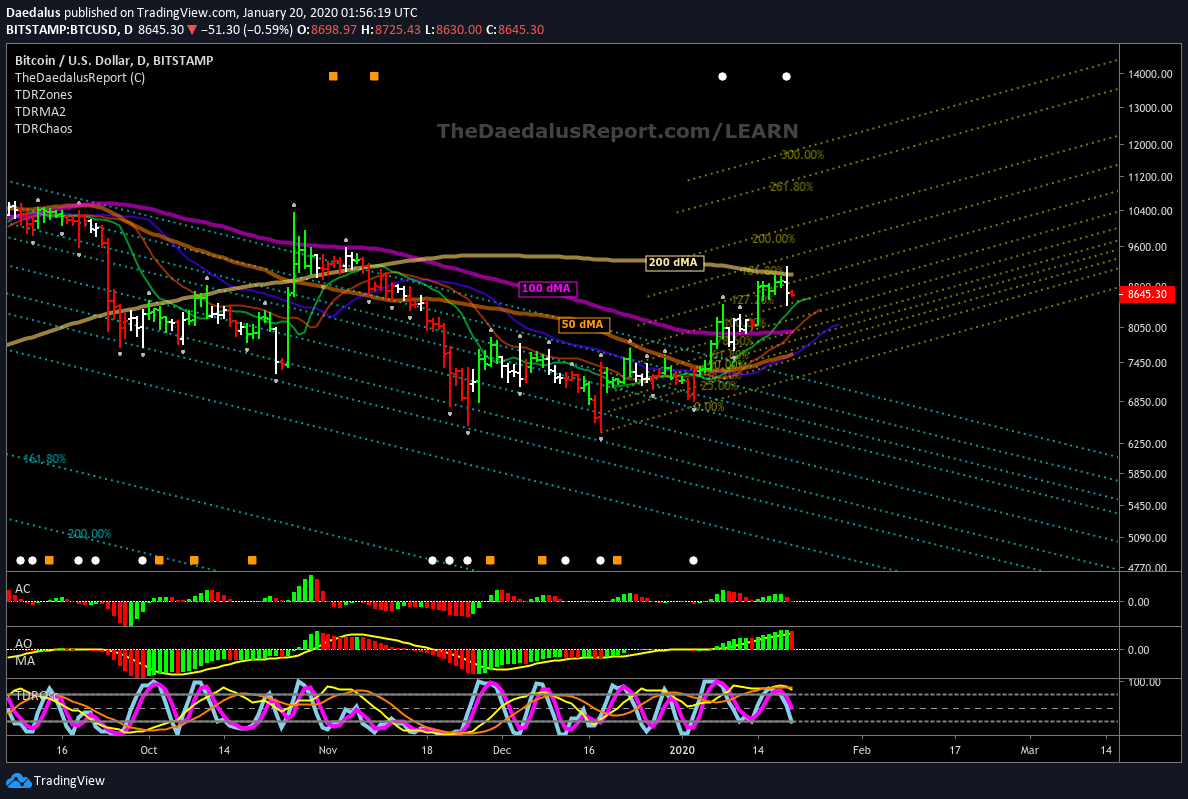Click the 10400.00 price axis value

coord(1150,211)
